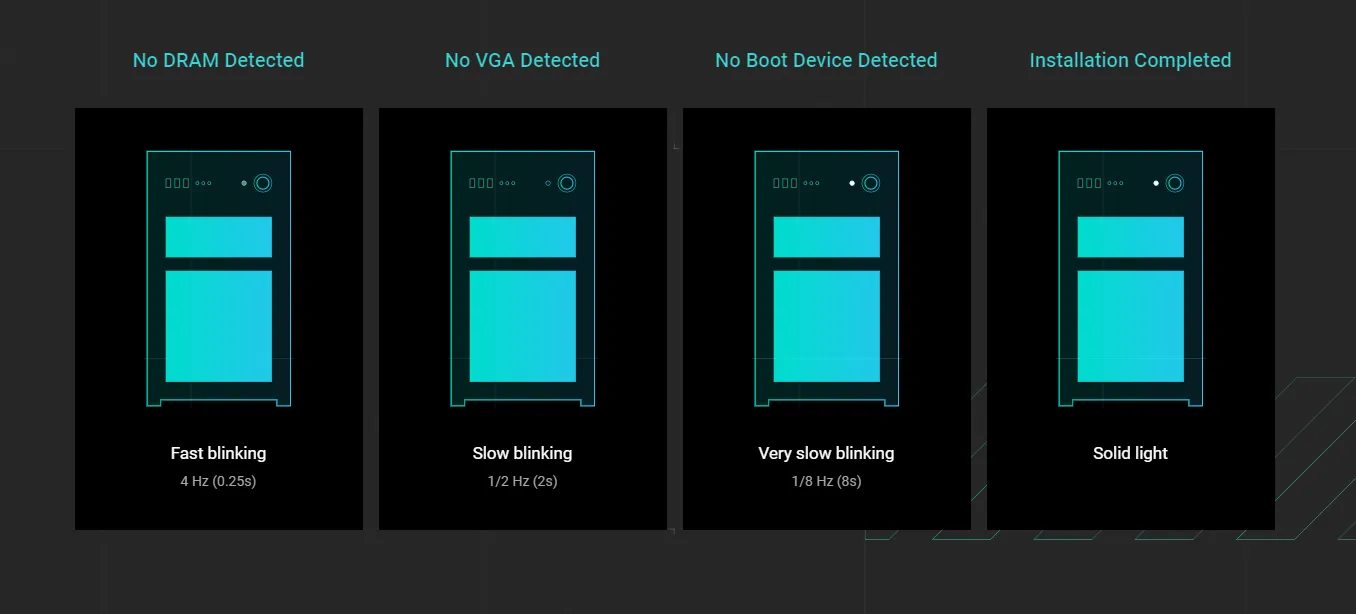Click the "1/2 Hz (2s)" frequency text
Image resolution: width=1356 pixels, height=614 pixels.
(522, 481)
